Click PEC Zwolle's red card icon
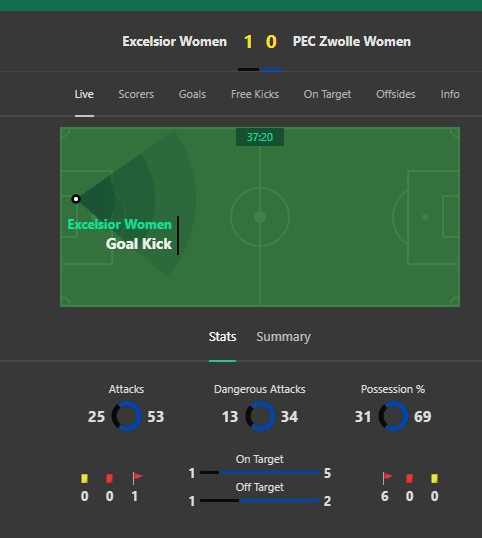This screenshot has width=482, height=538. pyautogui.click(x=409, y=478)
